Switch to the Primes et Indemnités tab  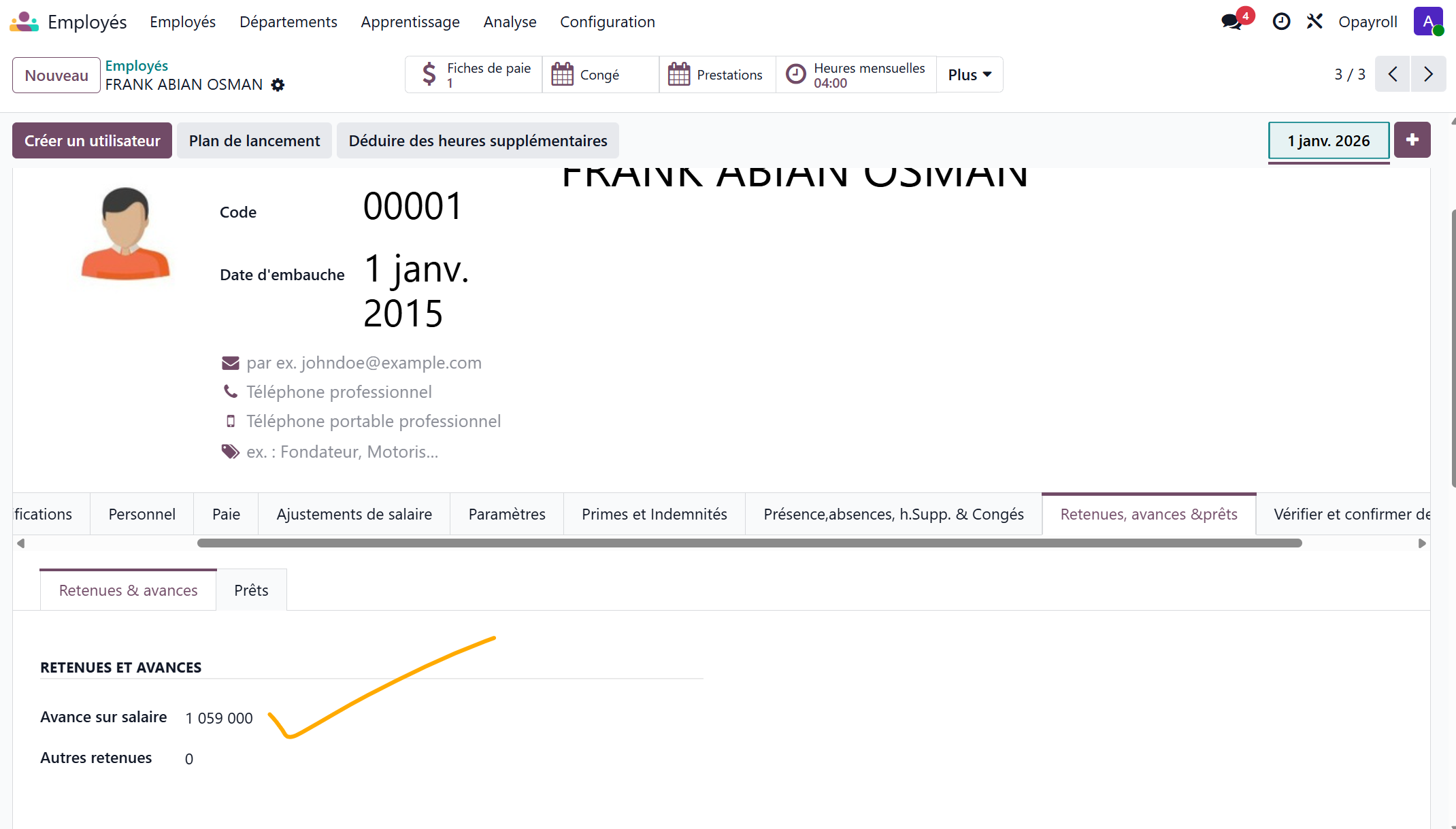pyautogui.click(x=654, y=514)
